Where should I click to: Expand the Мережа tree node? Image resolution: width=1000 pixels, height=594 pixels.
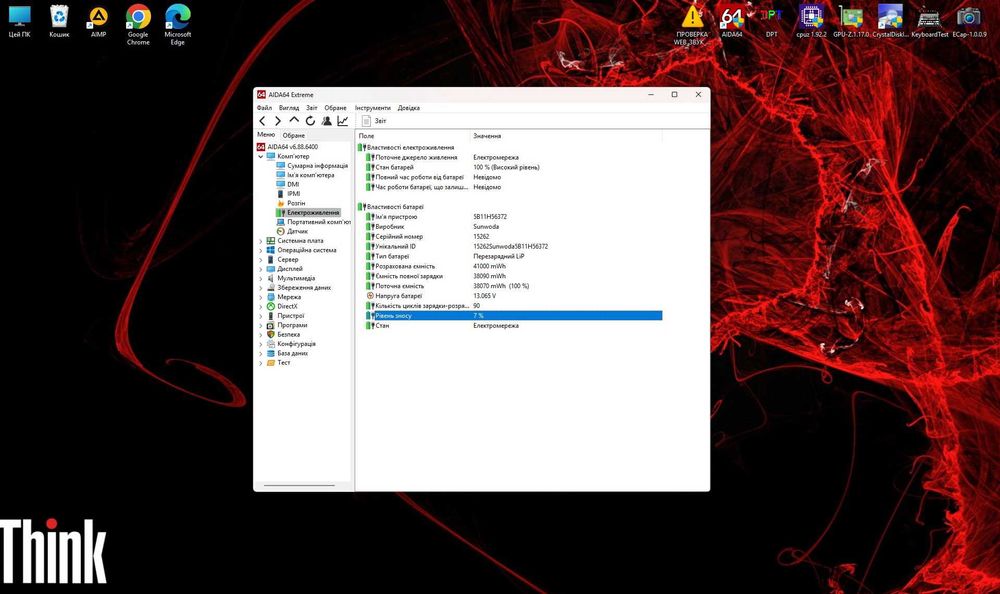click(260, 297)
